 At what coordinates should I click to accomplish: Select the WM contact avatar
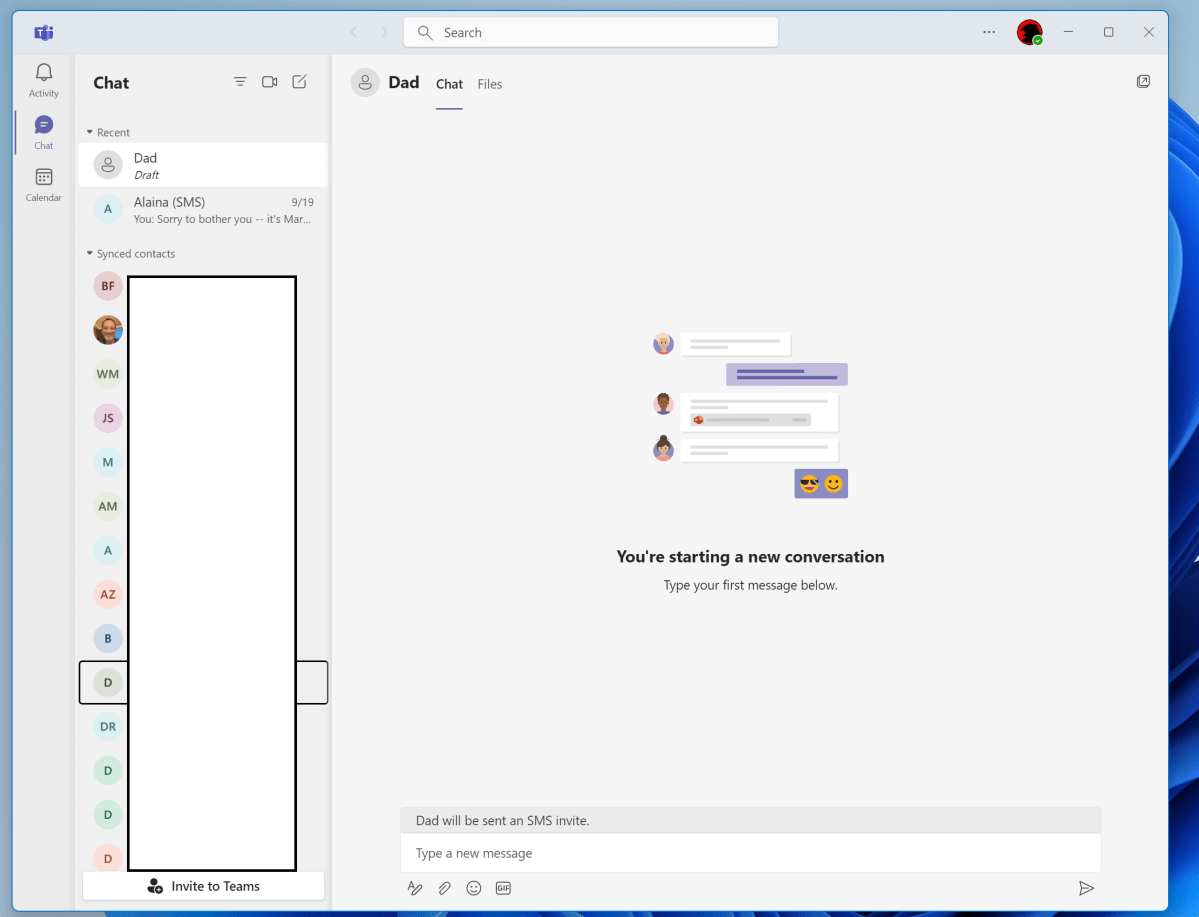[x=108, y=374]
